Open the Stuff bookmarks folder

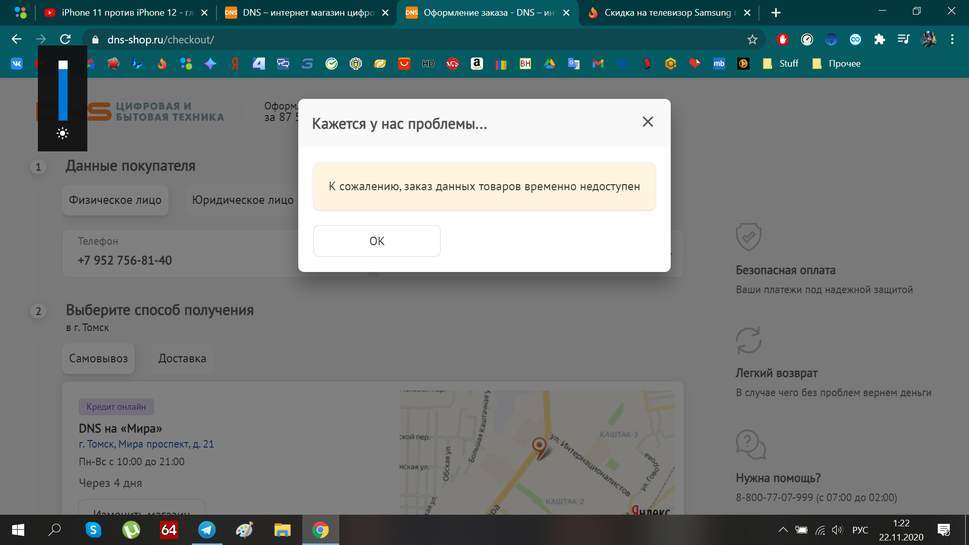point(780,64)
